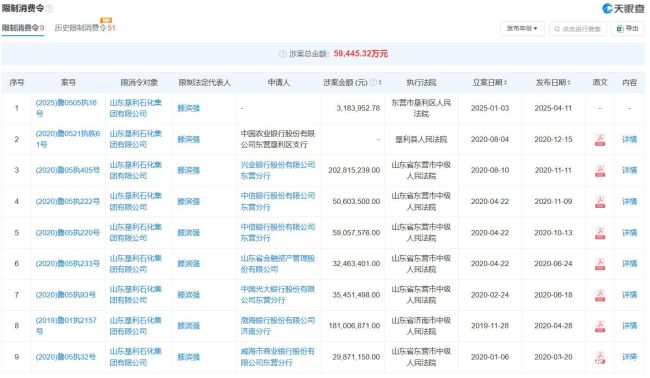Viewport: 650px width, 378px height.
Task: Open case link (2025)鲁0505执16号
Action: (x=66, y=108)
